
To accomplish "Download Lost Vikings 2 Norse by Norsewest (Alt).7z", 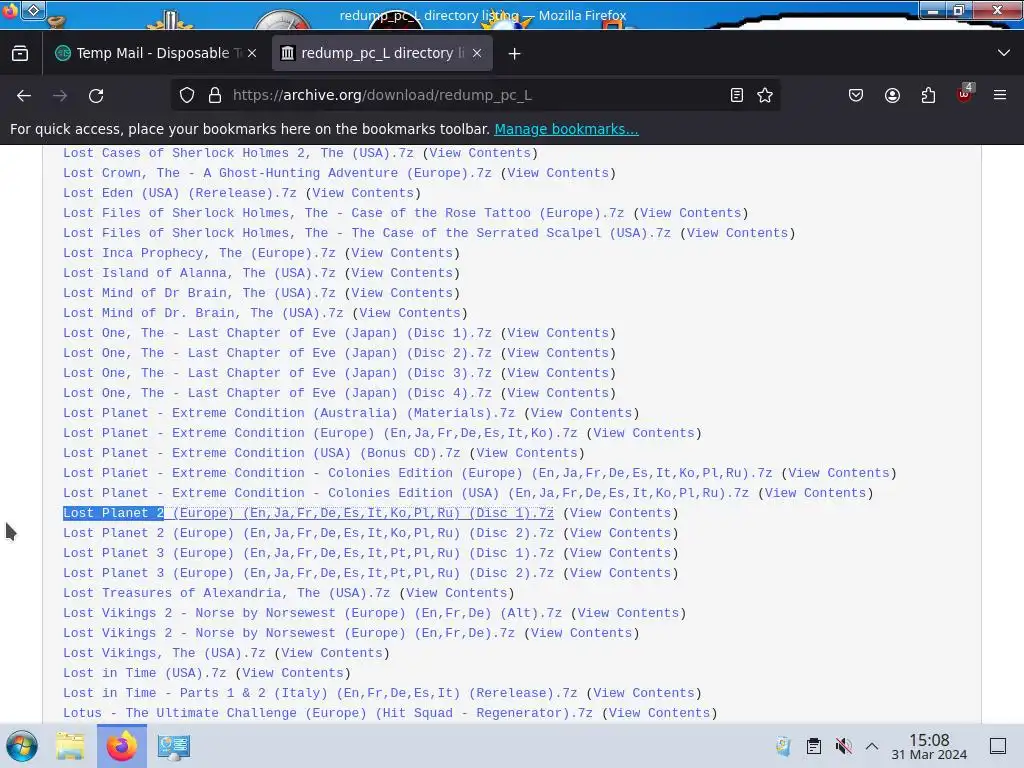I will (312, 613).
